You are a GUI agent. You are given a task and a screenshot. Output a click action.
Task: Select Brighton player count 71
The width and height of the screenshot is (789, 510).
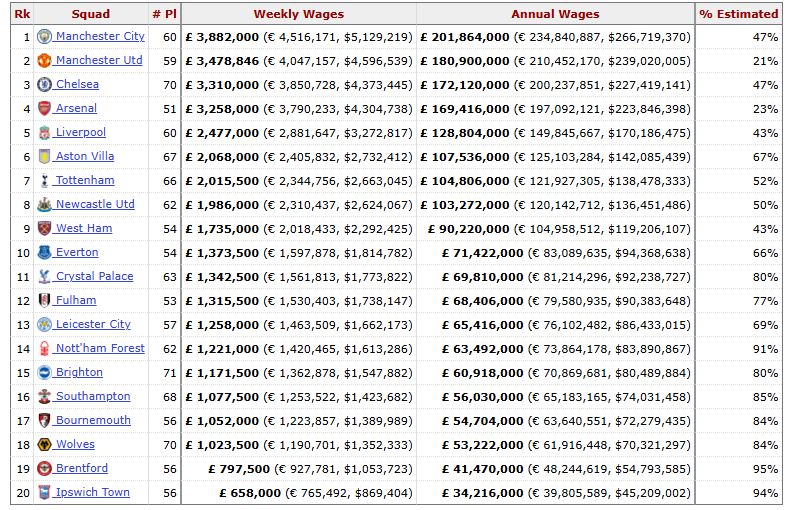pos(165,373)
